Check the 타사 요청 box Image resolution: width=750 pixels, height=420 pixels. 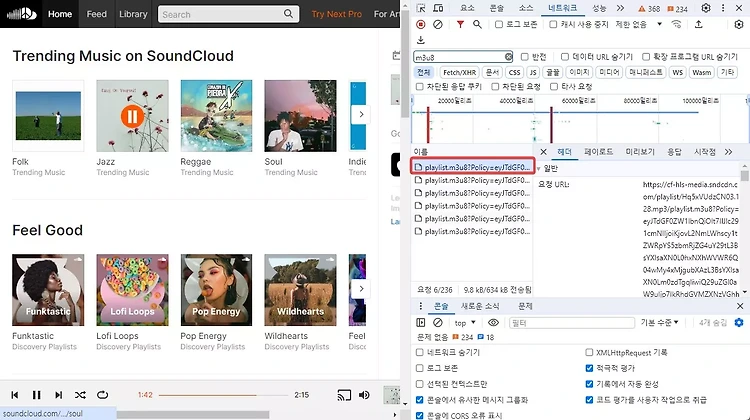[x=554, y=87]
